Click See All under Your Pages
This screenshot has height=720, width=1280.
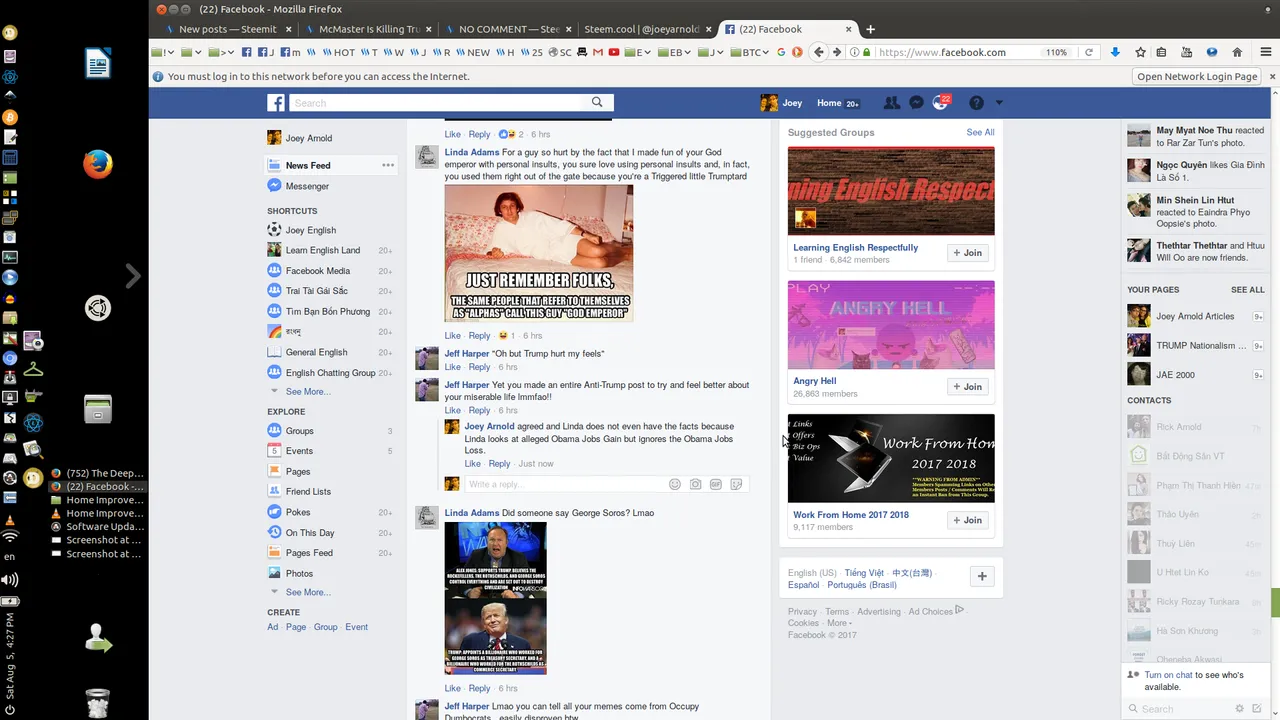[1247, 290]
